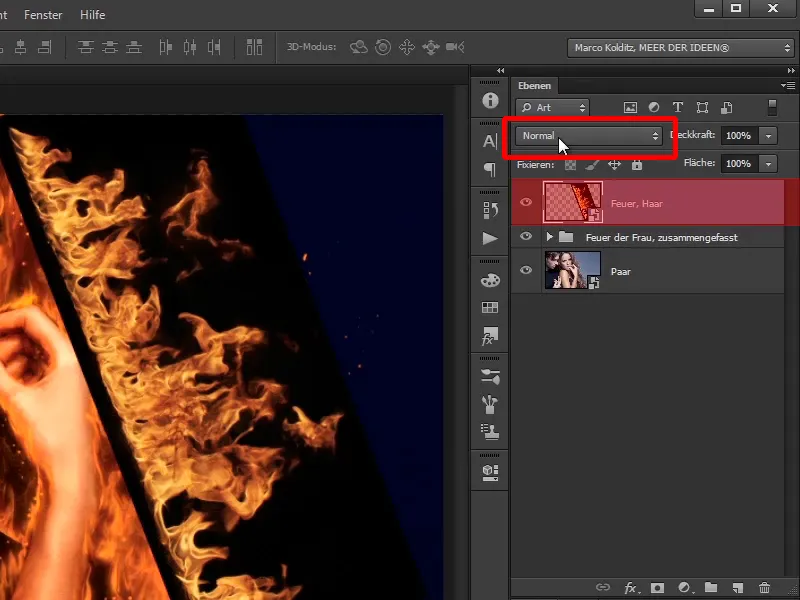The image size is (800, 600).
Task: Open the Paragraph panel icon
Action: [490, 169]
